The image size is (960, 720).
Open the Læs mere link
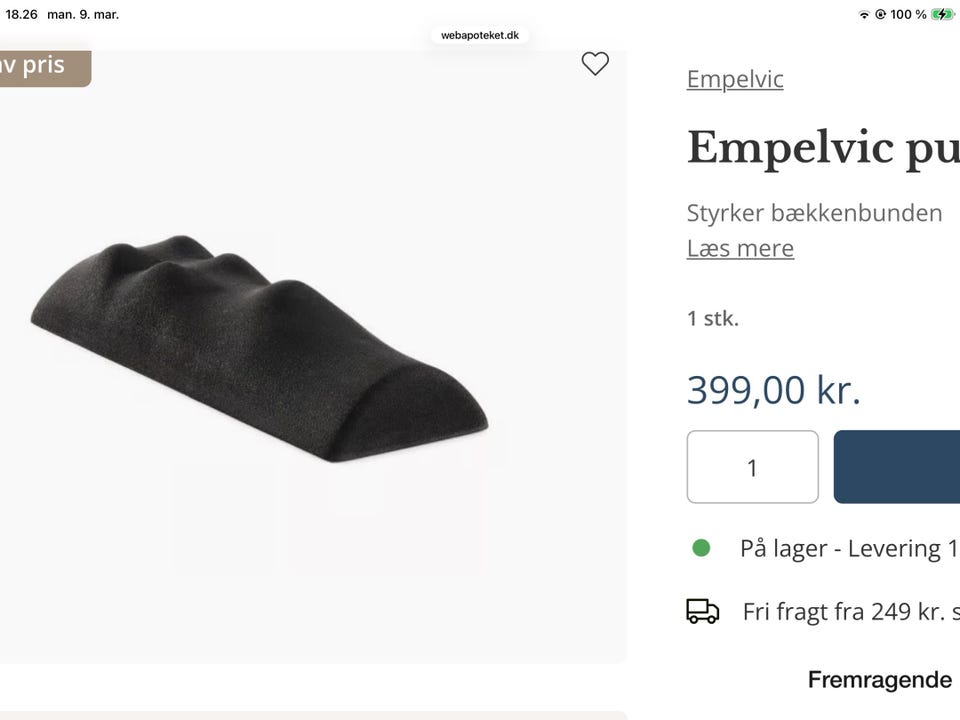click(740, 249)
